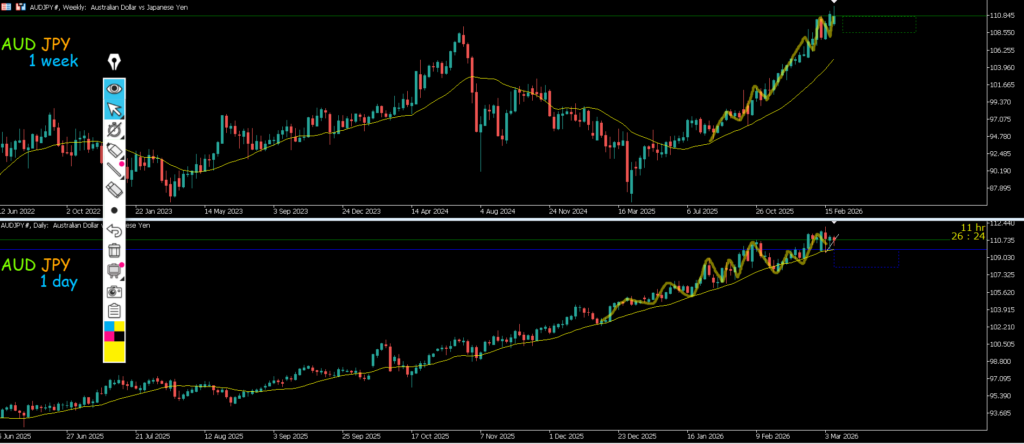Choose the straight line drawing tool

114,170
